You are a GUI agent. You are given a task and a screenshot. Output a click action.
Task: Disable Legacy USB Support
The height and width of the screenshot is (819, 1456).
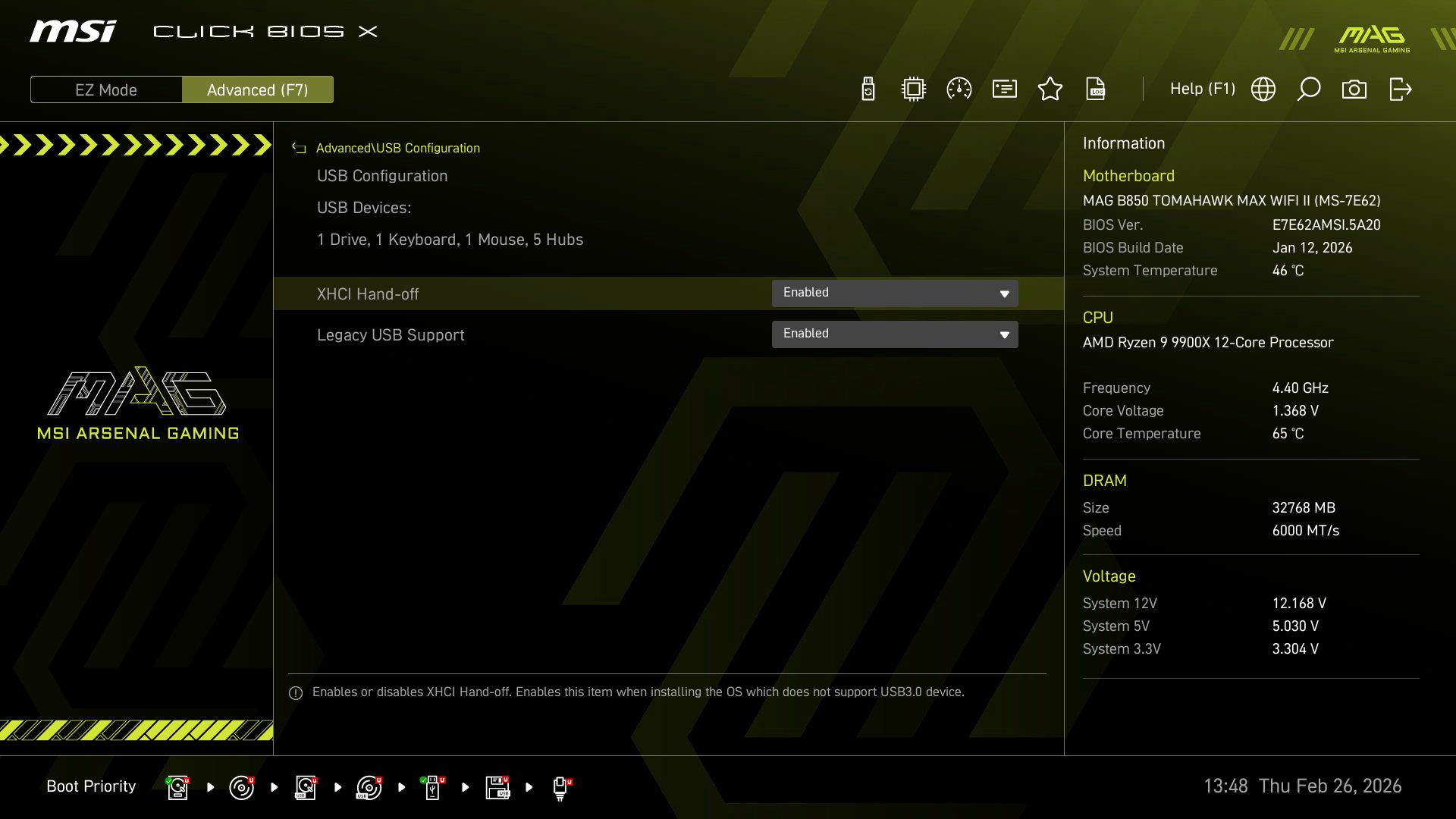(x=895, y=334)
